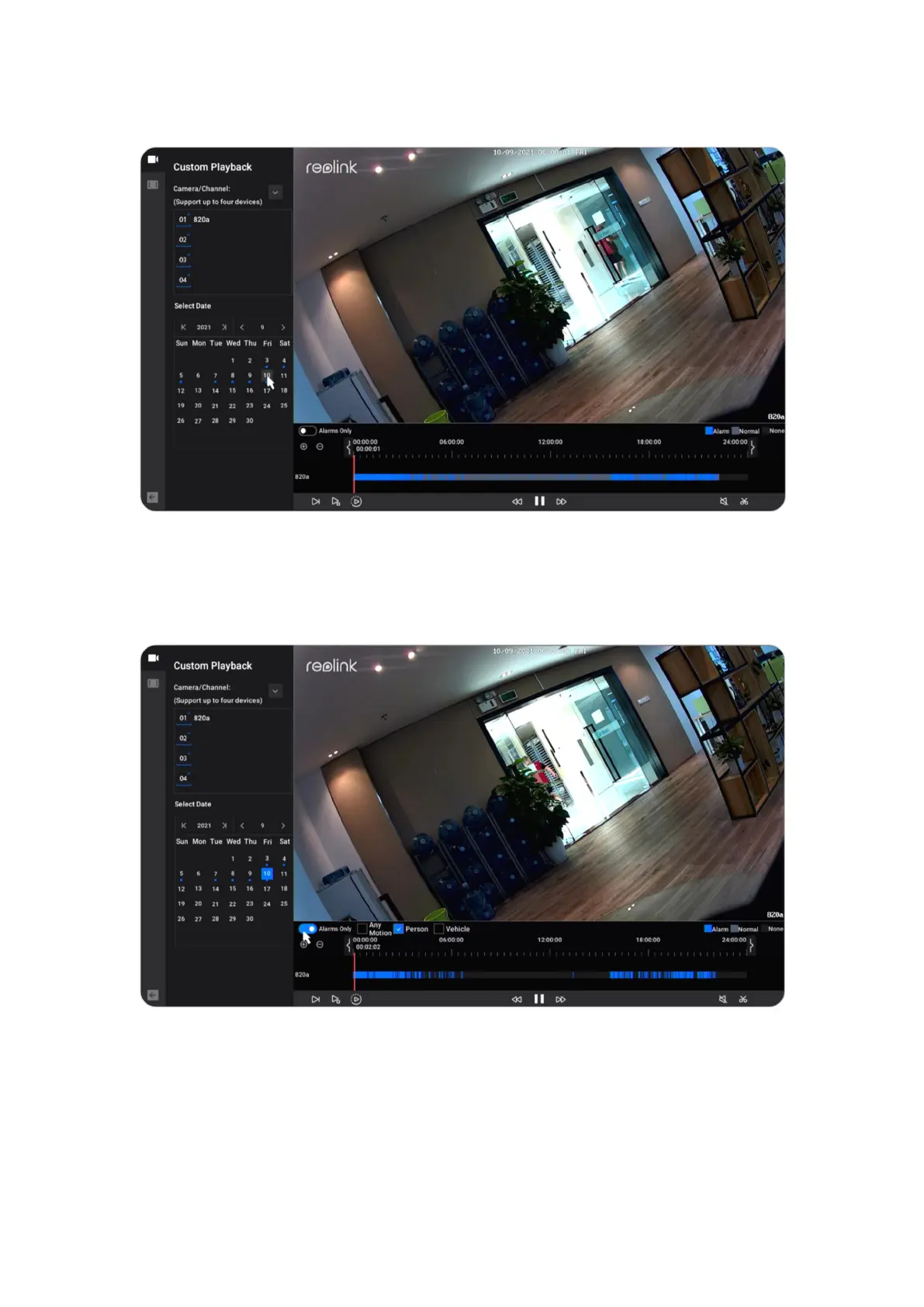The image size is (924, 1307).
Task: Click 12:00:00 mark on upper timeline ruler
Action: pyautogui.click(x=550, y=442)
